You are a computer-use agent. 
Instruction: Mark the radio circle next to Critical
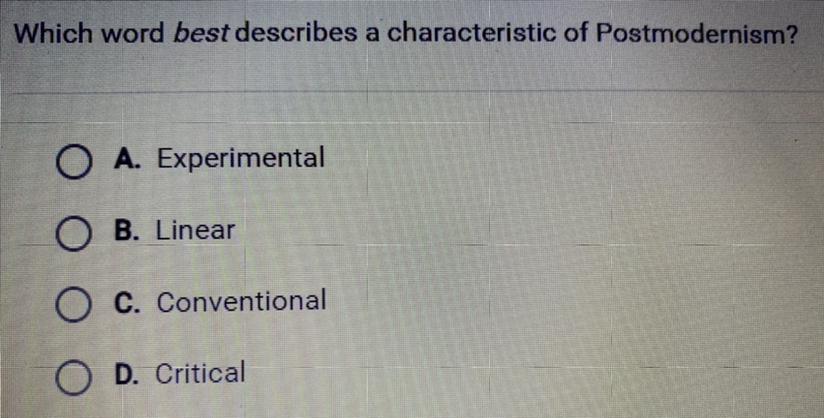click(x=73, y=377)
